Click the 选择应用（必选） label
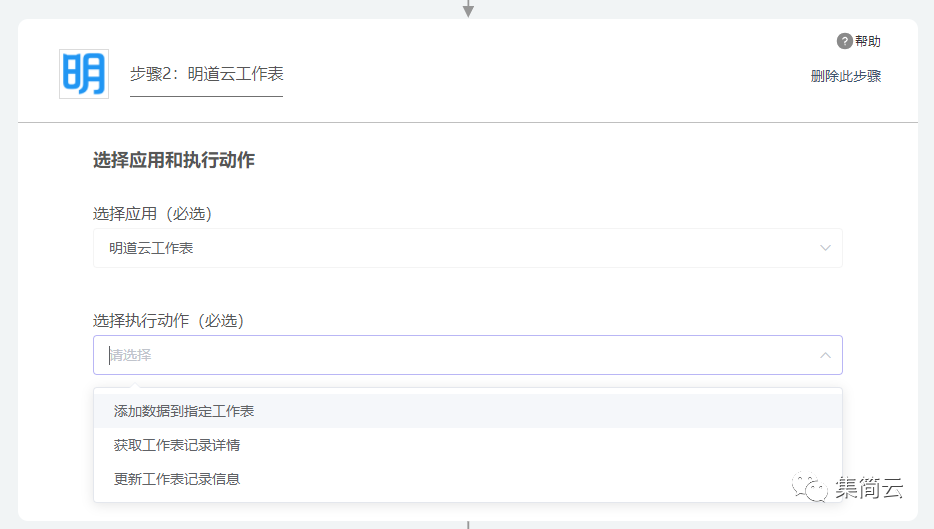 click(152, 214)
